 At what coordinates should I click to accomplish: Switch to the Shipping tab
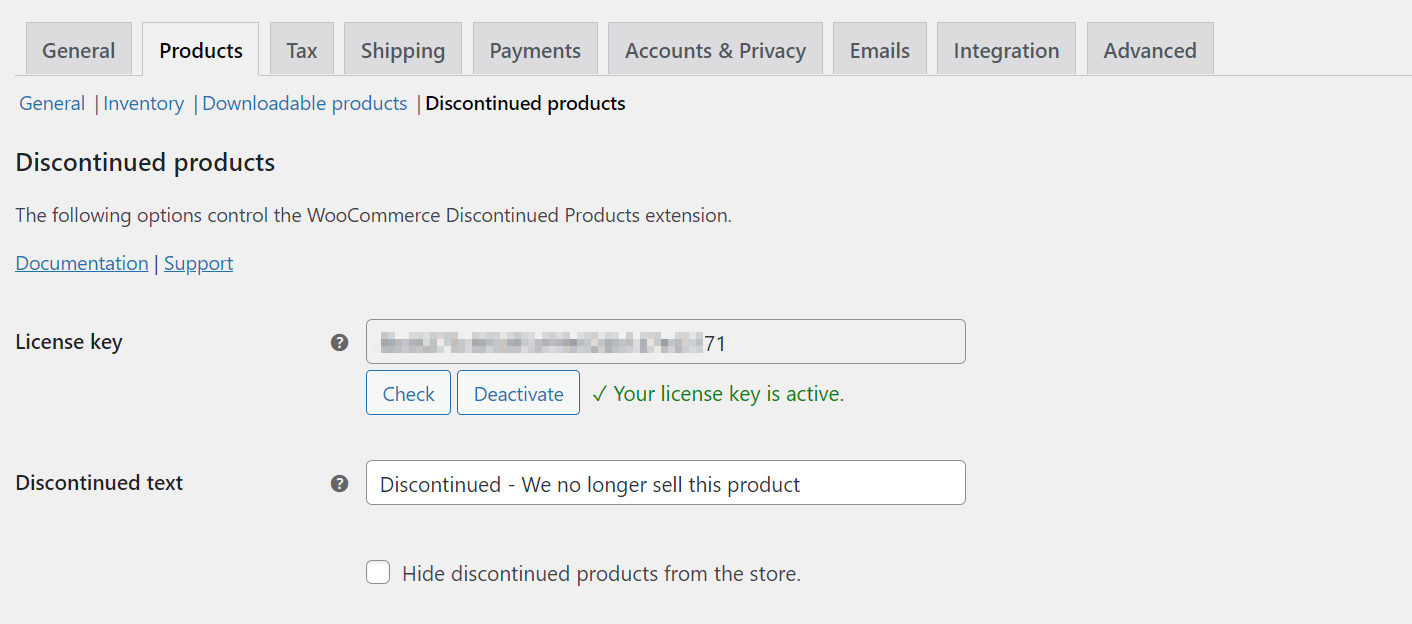click(402, 48)
